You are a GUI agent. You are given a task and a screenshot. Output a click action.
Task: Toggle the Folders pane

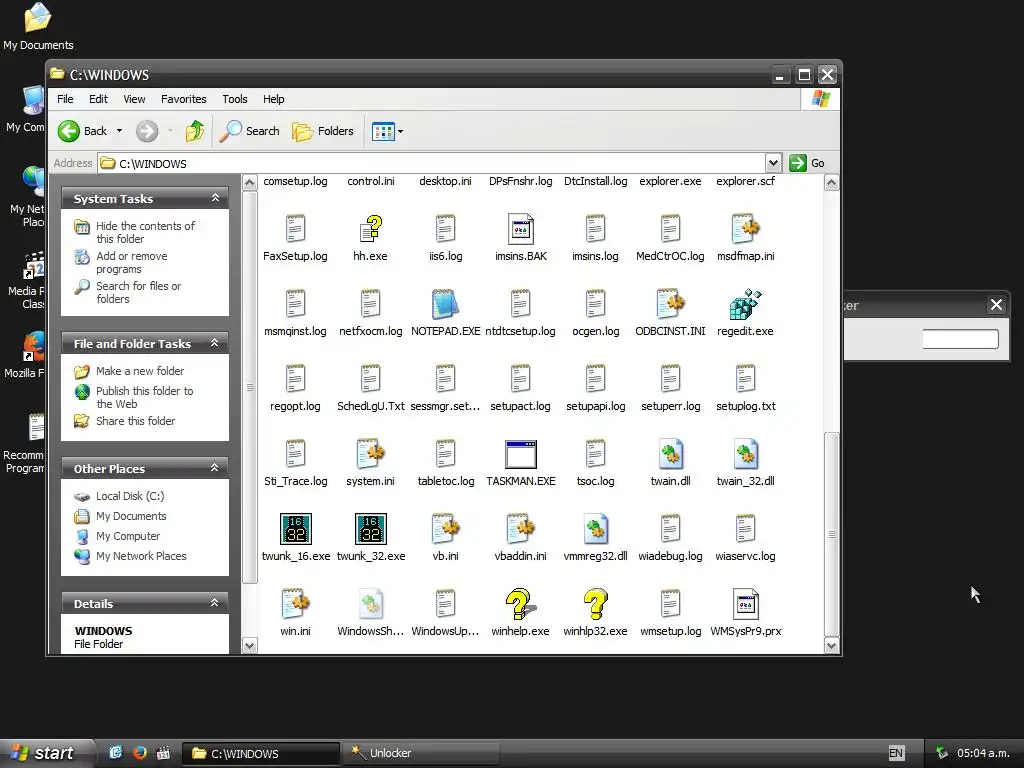[323, 131]
